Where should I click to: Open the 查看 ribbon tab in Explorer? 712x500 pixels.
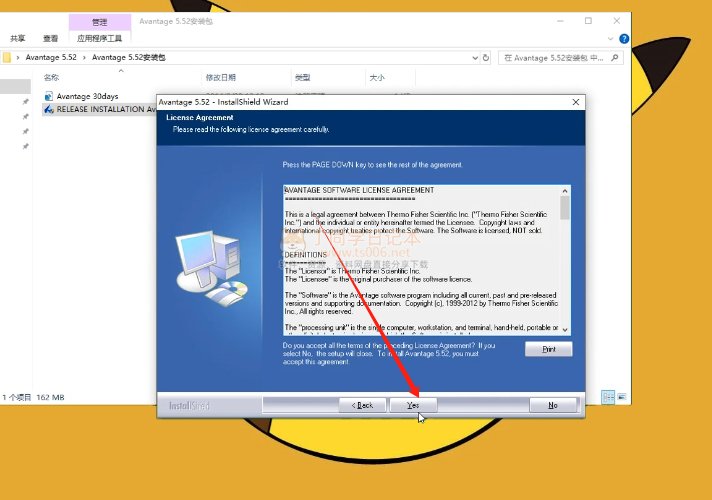[x=50, y=39]
